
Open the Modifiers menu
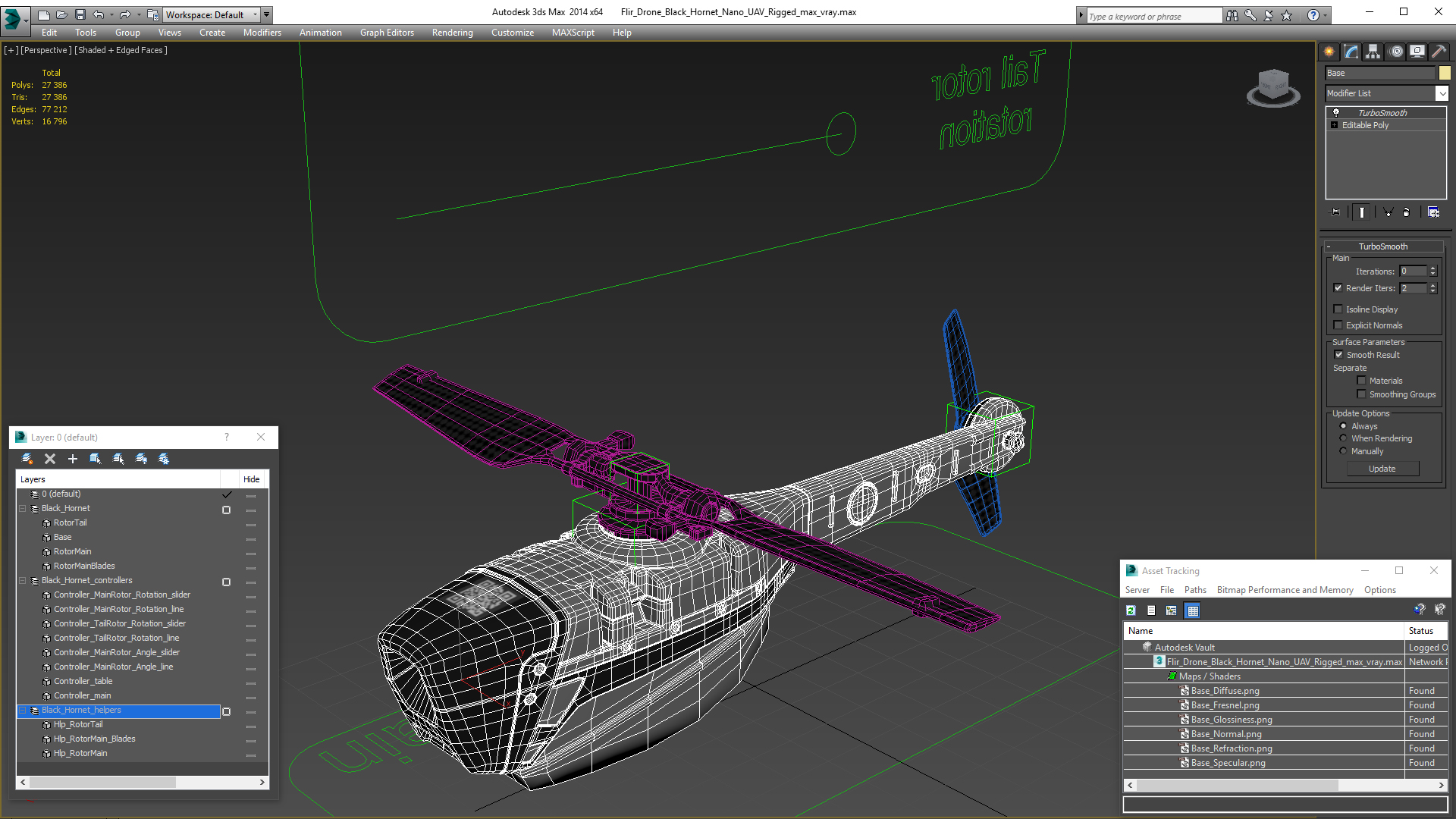262,33
